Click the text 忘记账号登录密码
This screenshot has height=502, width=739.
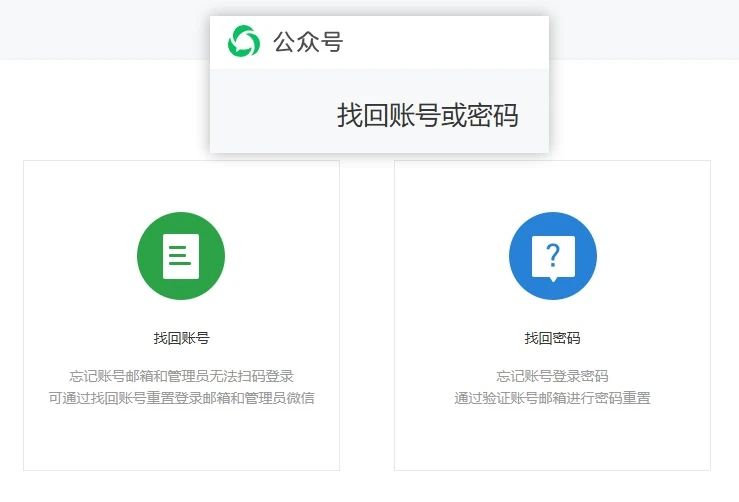552,376
